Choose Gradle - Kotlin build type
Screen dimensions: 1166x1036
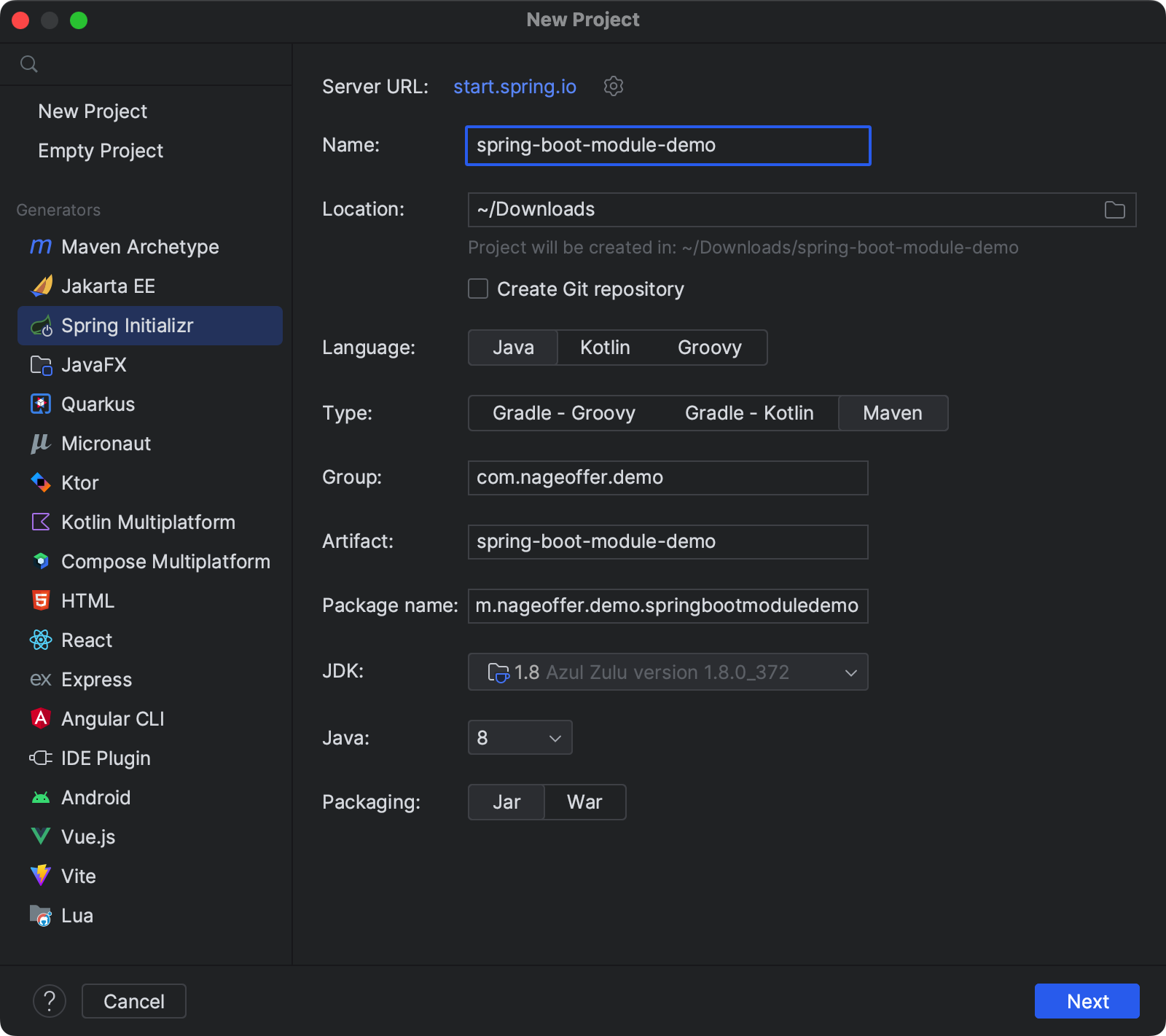pyautogui.click(x=749, y=413)
